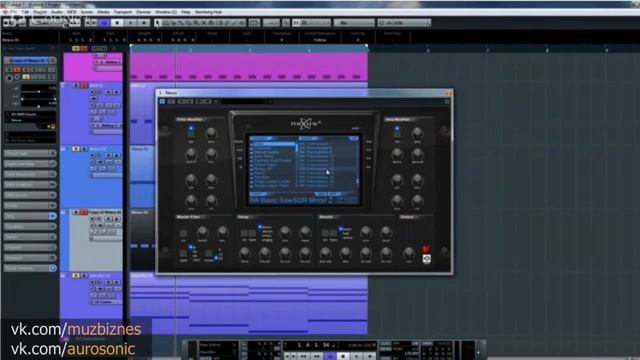Open the Help menu
This screenshot has height=360, width=640.
coord(186,12)
